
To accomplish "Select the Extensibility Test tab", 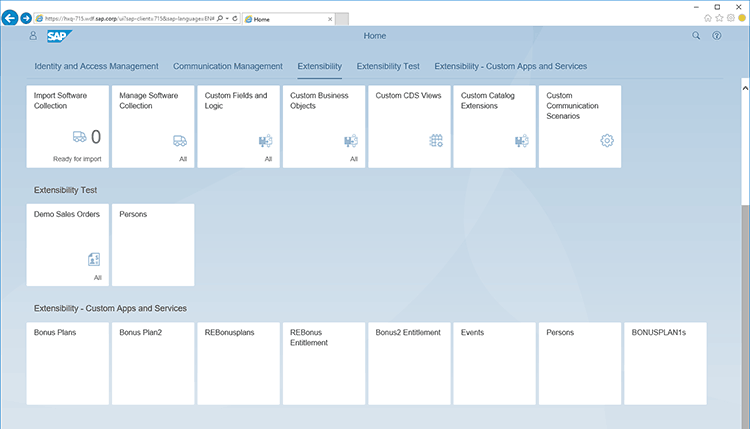I will pyautogui.click(x=388, y=66).
